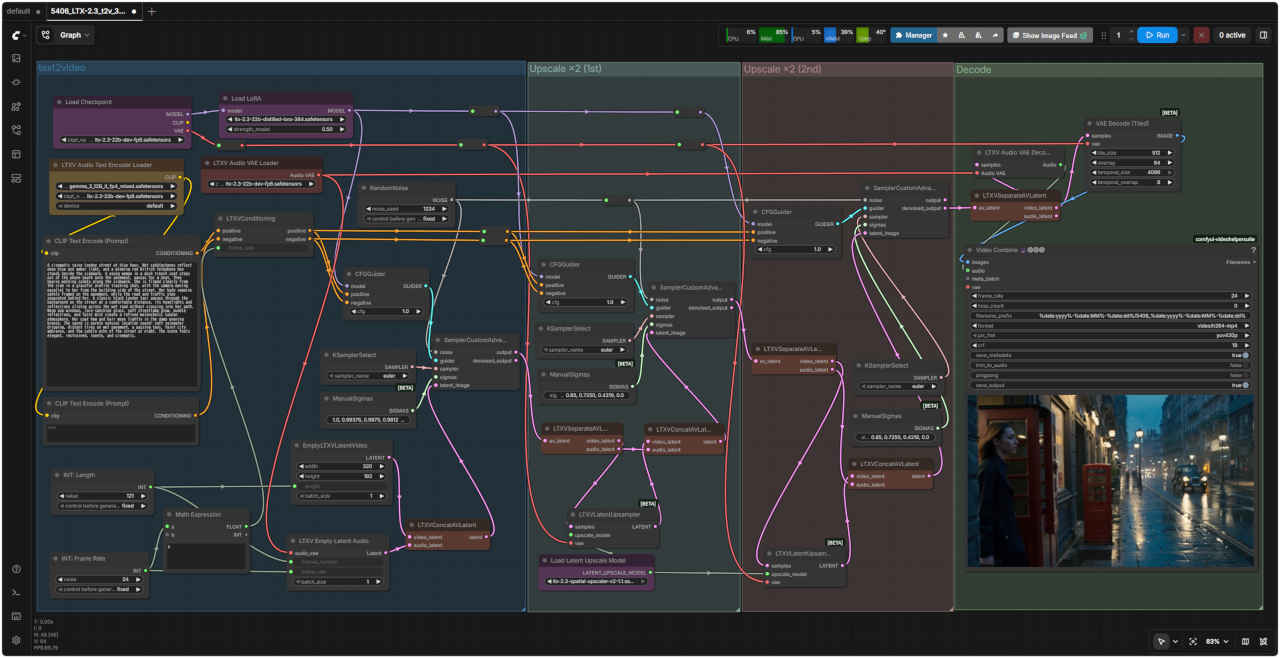This screenshot has height=658, width=1280.
Task: Collapse the Math Expression node dot
Action: [170, 515]
